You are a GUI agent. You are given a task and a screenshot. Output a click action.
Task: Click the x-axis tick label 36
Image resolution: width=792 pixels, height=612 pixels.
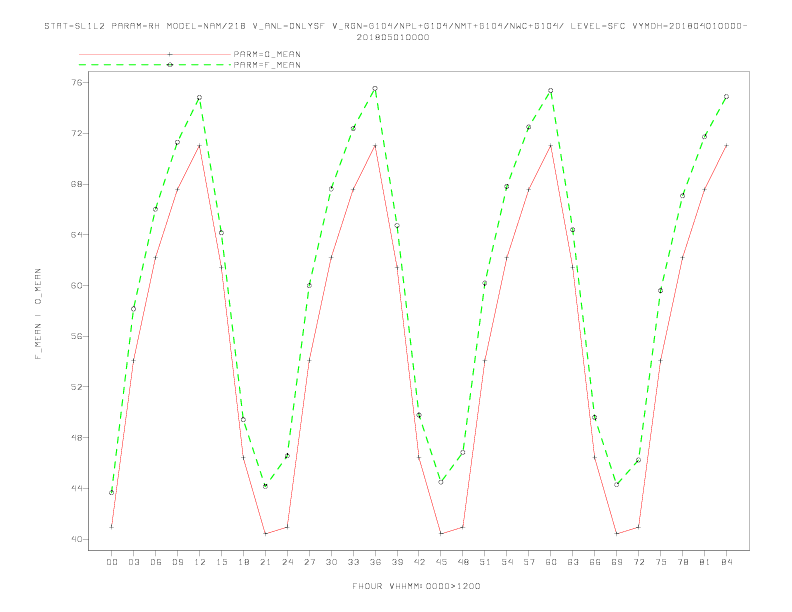pos(375,562)
